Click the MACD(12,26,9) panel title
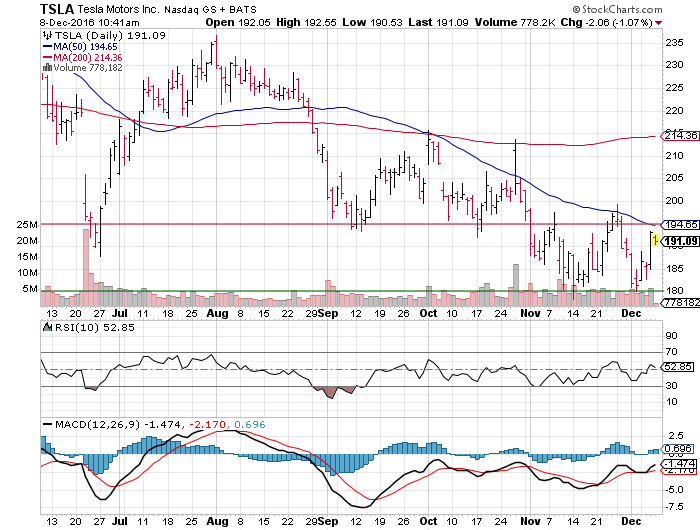The height and width of the screenshot is (530, 700). point(98,424)
